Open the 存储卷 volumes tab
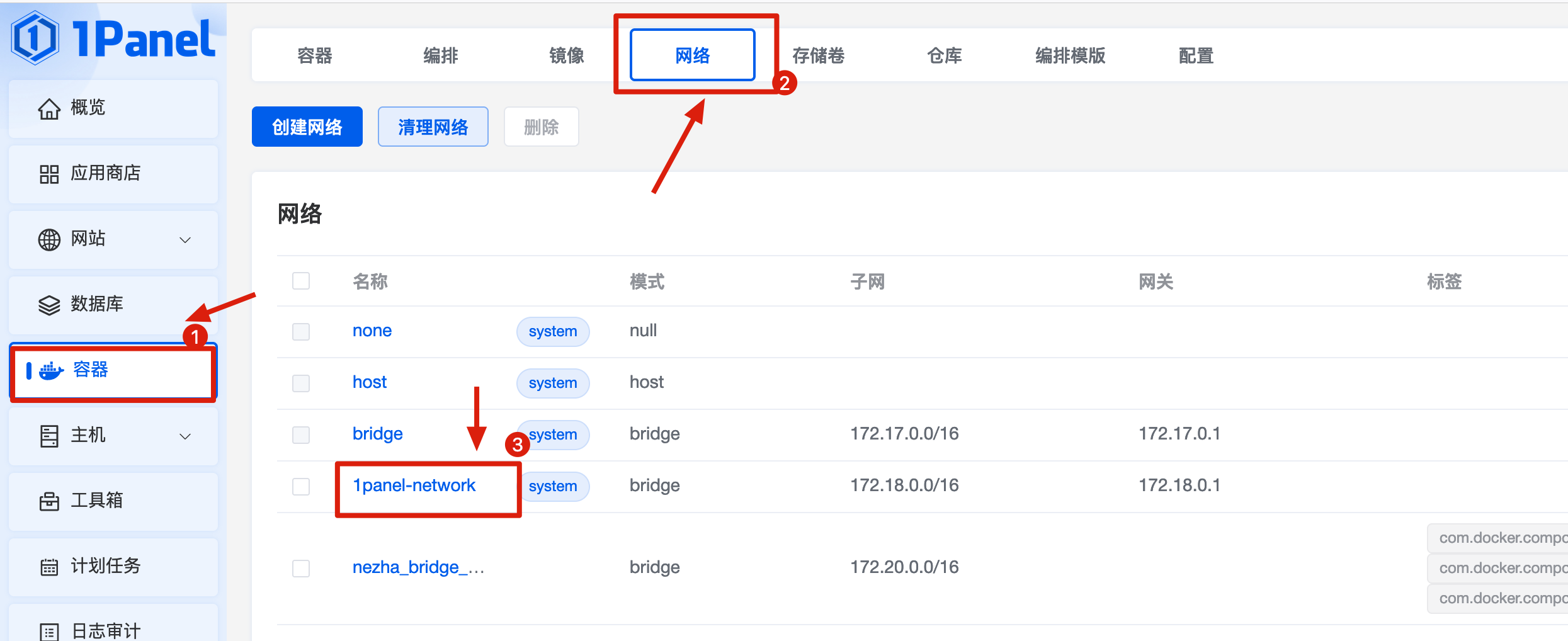The image size is (1568, 641). pyautogui.click(x=818, y=55)
